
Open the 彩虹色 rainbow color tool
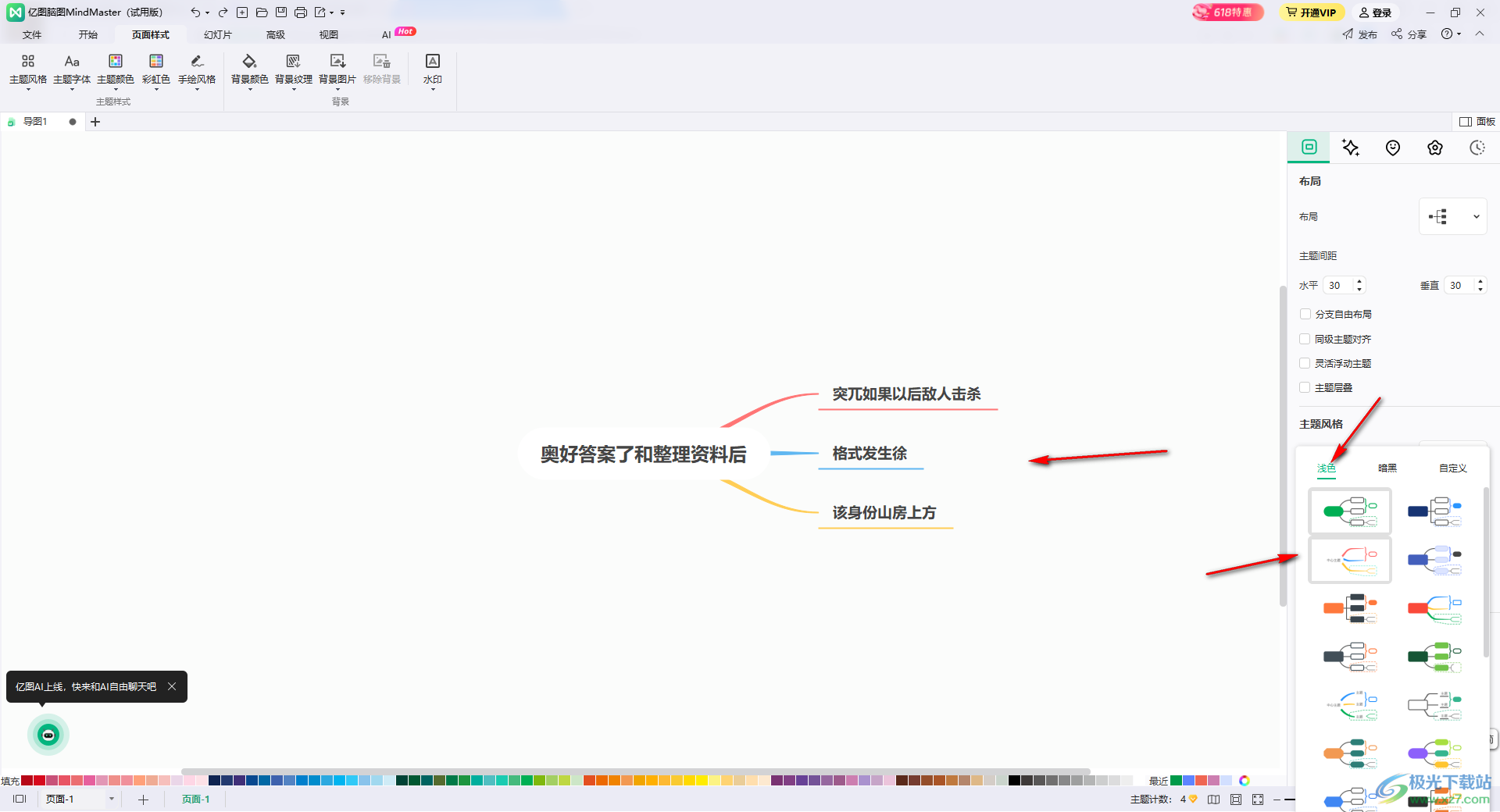(x=156, y=70)
